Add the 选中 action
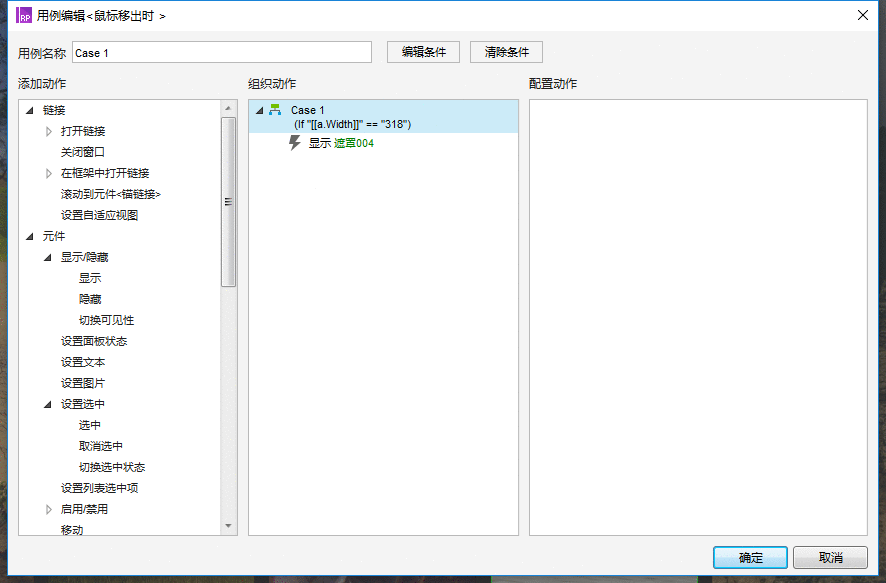The height and width of the screenshot is (583, 886). click(90, 425)
